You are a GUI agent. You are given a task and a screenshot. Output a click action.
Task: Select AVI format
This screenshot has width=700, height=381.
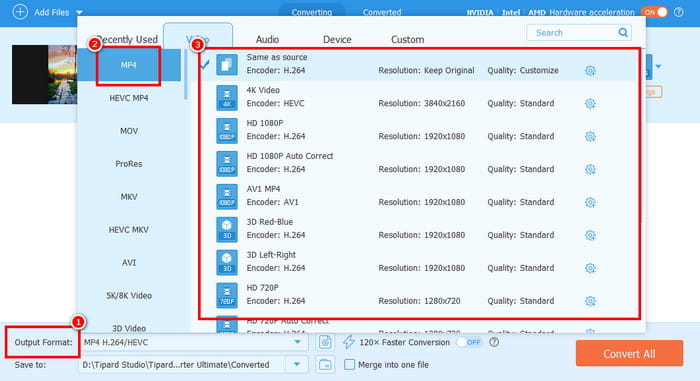(x=129, y=263)
